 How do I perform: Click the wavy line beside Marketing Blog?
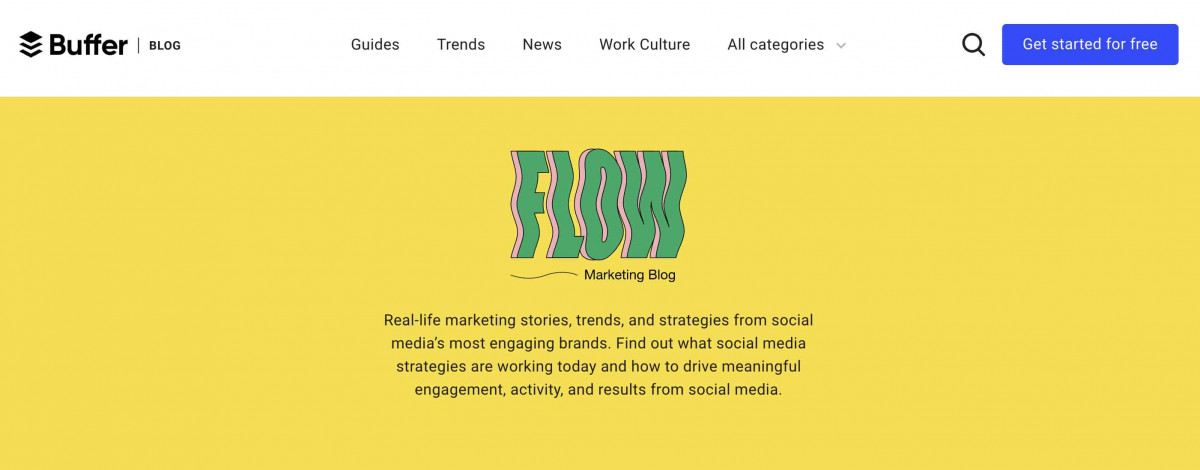tap(543, 275)
